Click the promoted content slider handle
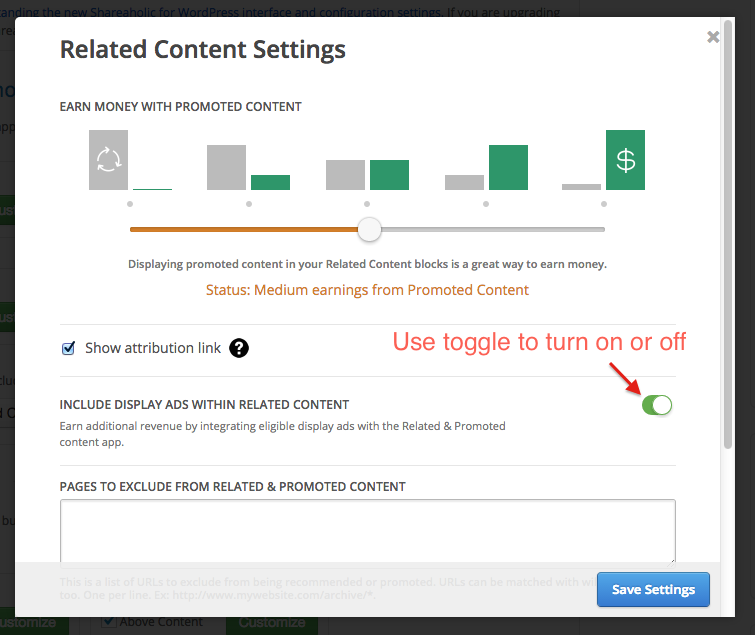The height and width of the screenshot is (635, 755). click(x=369, y=229)
